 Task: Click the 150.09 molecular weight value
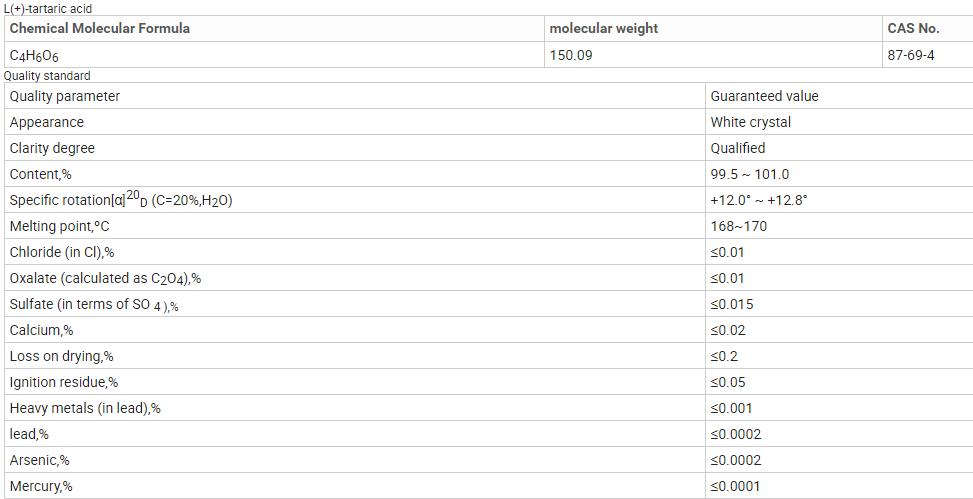571,55
